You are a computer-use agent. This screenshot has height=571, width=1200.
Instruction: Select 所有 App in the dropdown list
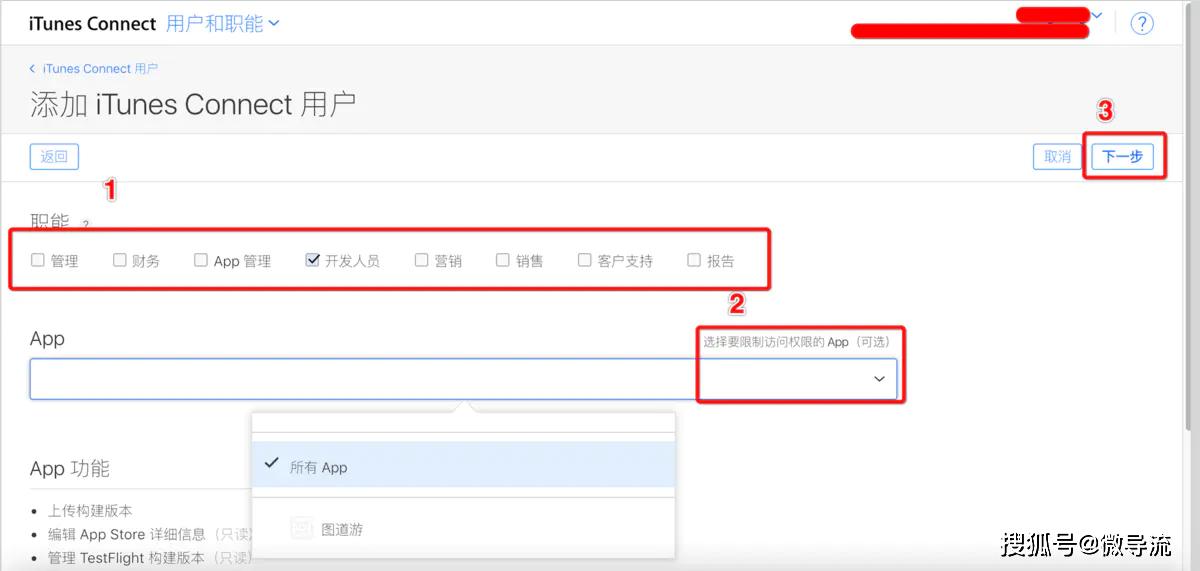pyautogui.click(x=463, y=466)
